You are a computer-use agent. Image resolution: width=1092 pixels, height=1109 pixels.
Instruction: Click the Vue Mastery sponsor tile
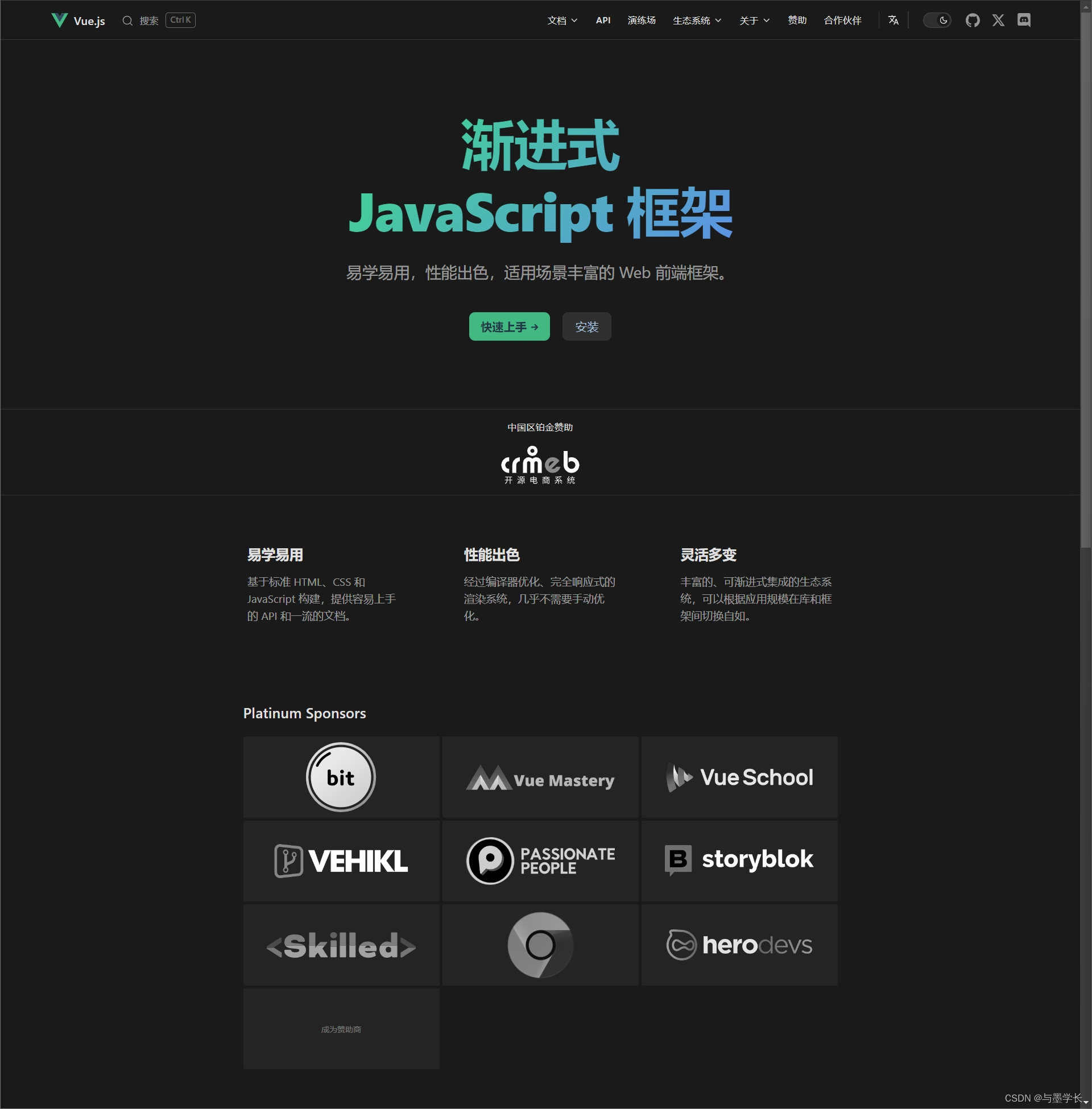click(540, 777)
